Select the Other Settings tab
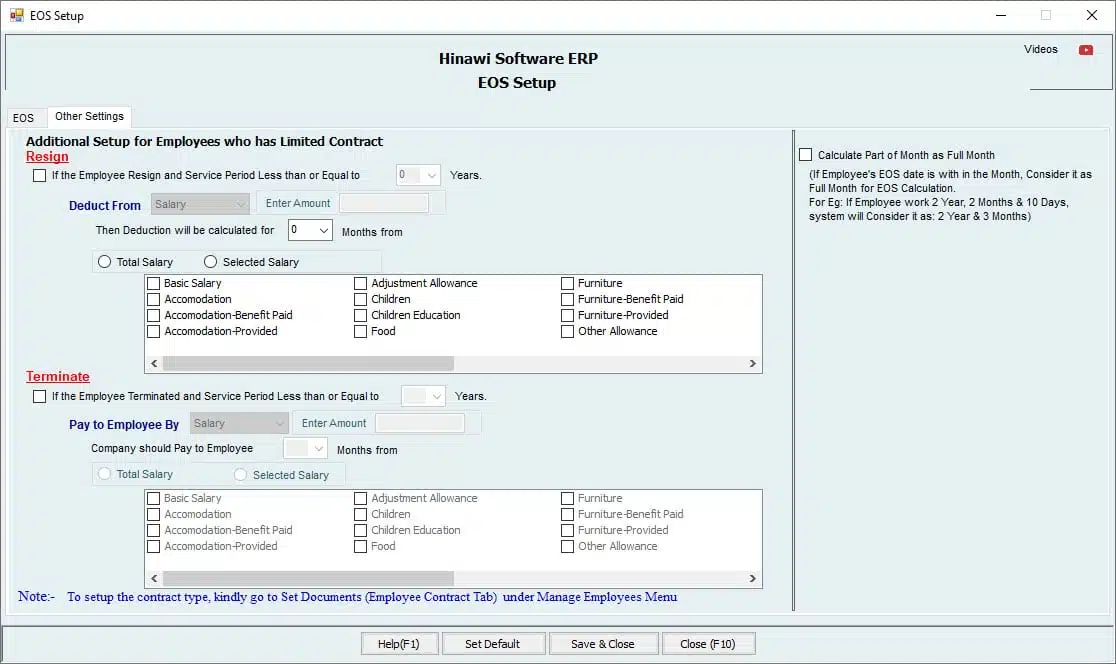Image resolution: width=1116 pixels, height=664 pixels. coord(89,116)
